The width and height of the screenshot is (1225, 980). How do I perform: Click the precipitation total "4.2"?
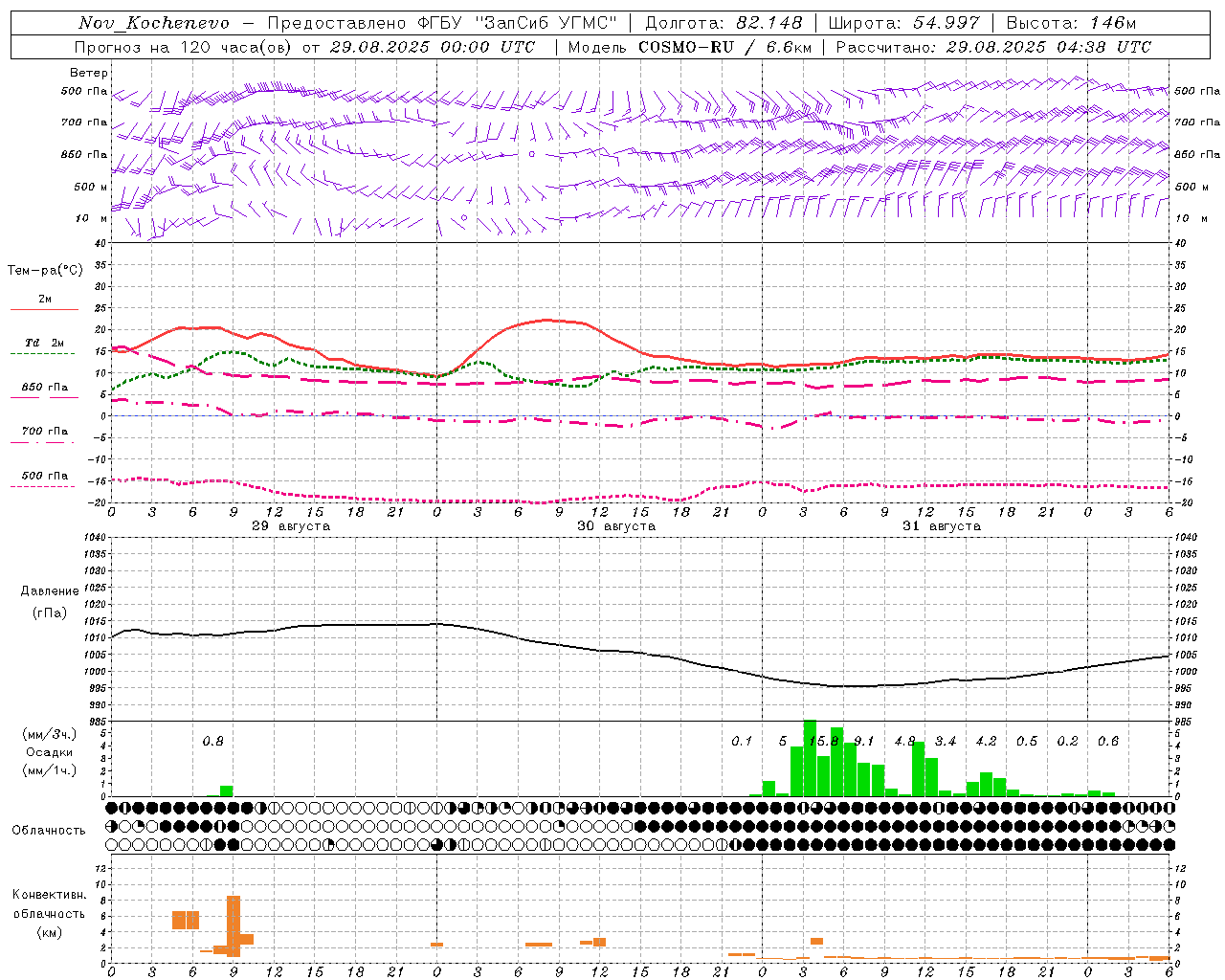click(x=986, y=742)
